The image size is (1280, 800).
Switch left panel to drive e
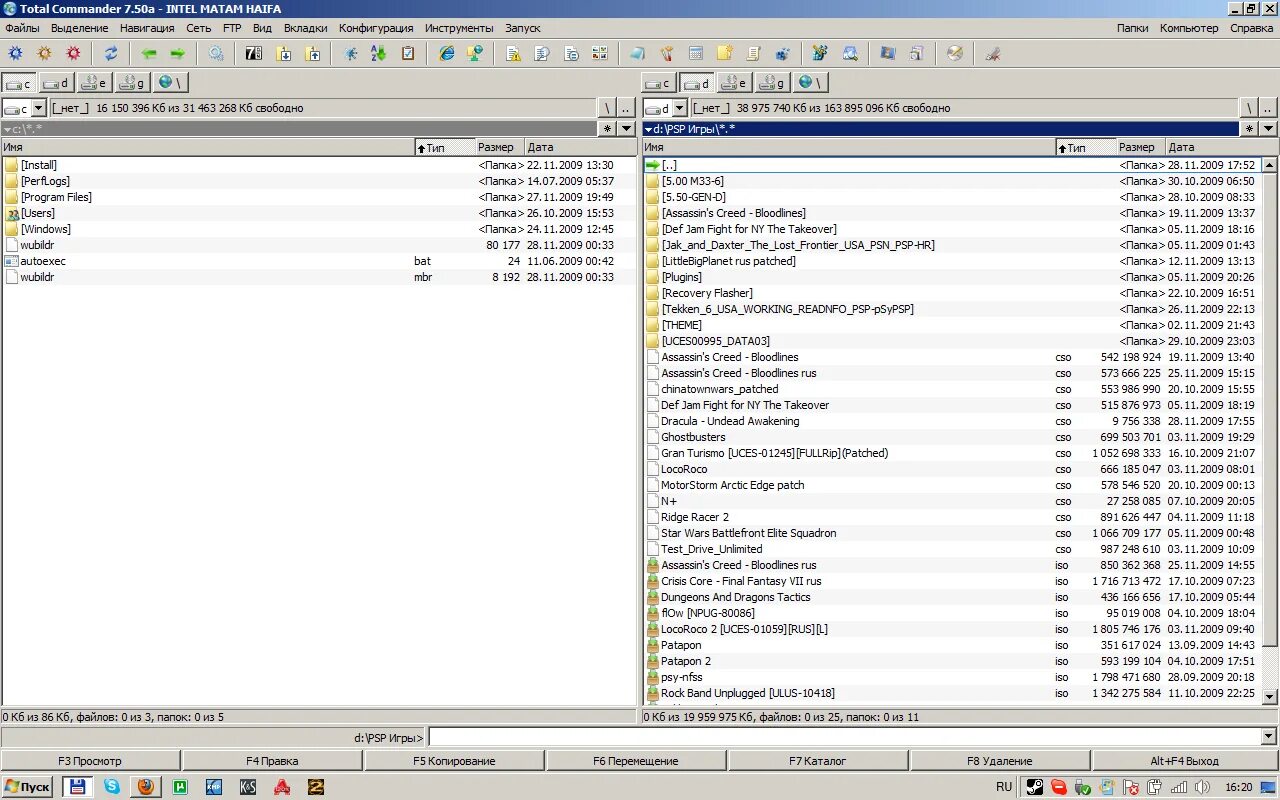(95, 83)
